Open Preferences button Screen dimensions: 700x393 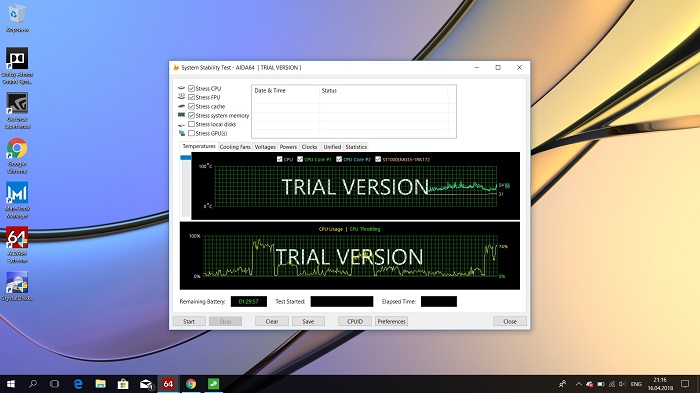(391, 321)
